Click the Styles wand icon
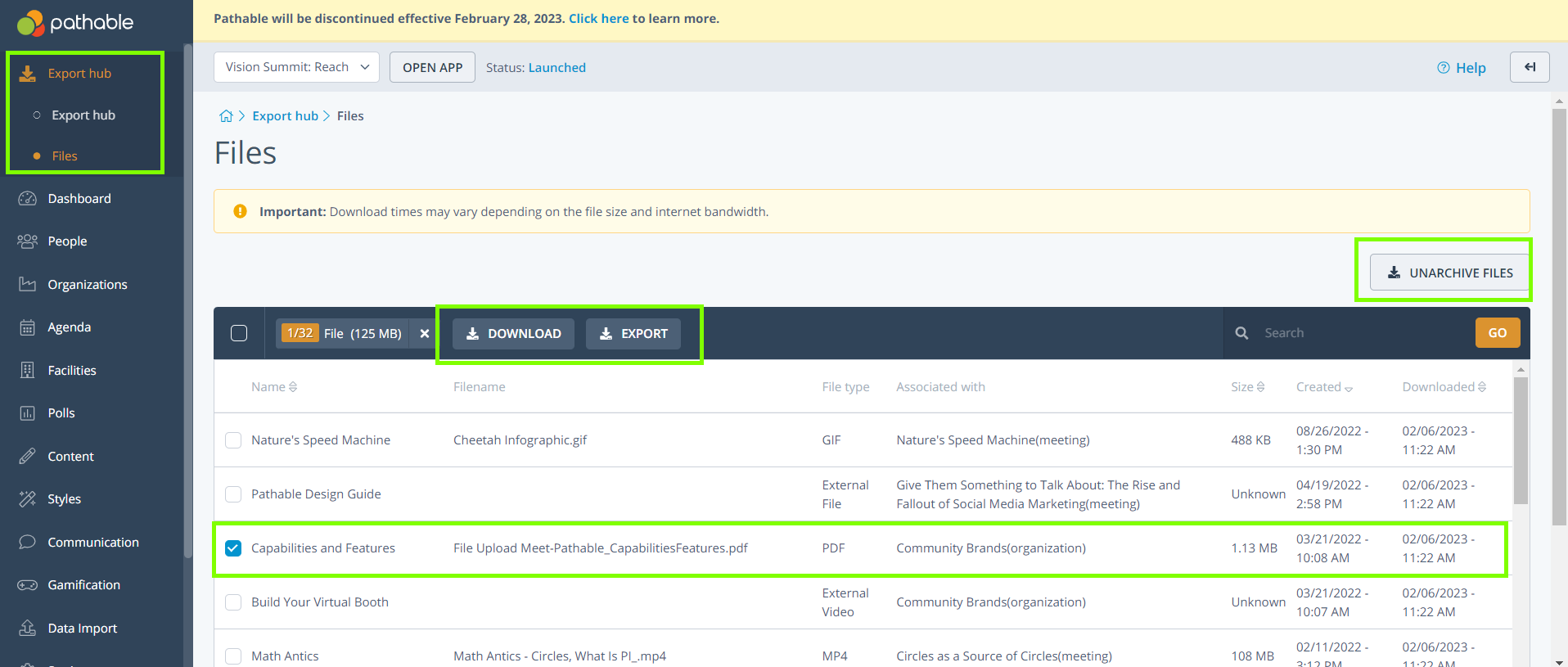The width and height of the screenshot is (1568, 667). click(28, 499)
